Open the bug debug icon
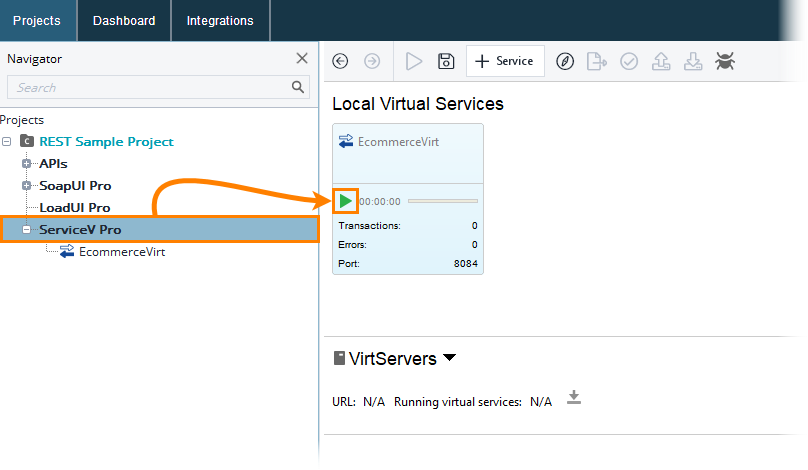Image resolution: width=808 pixels, height=470 pixels. point(725,61)
